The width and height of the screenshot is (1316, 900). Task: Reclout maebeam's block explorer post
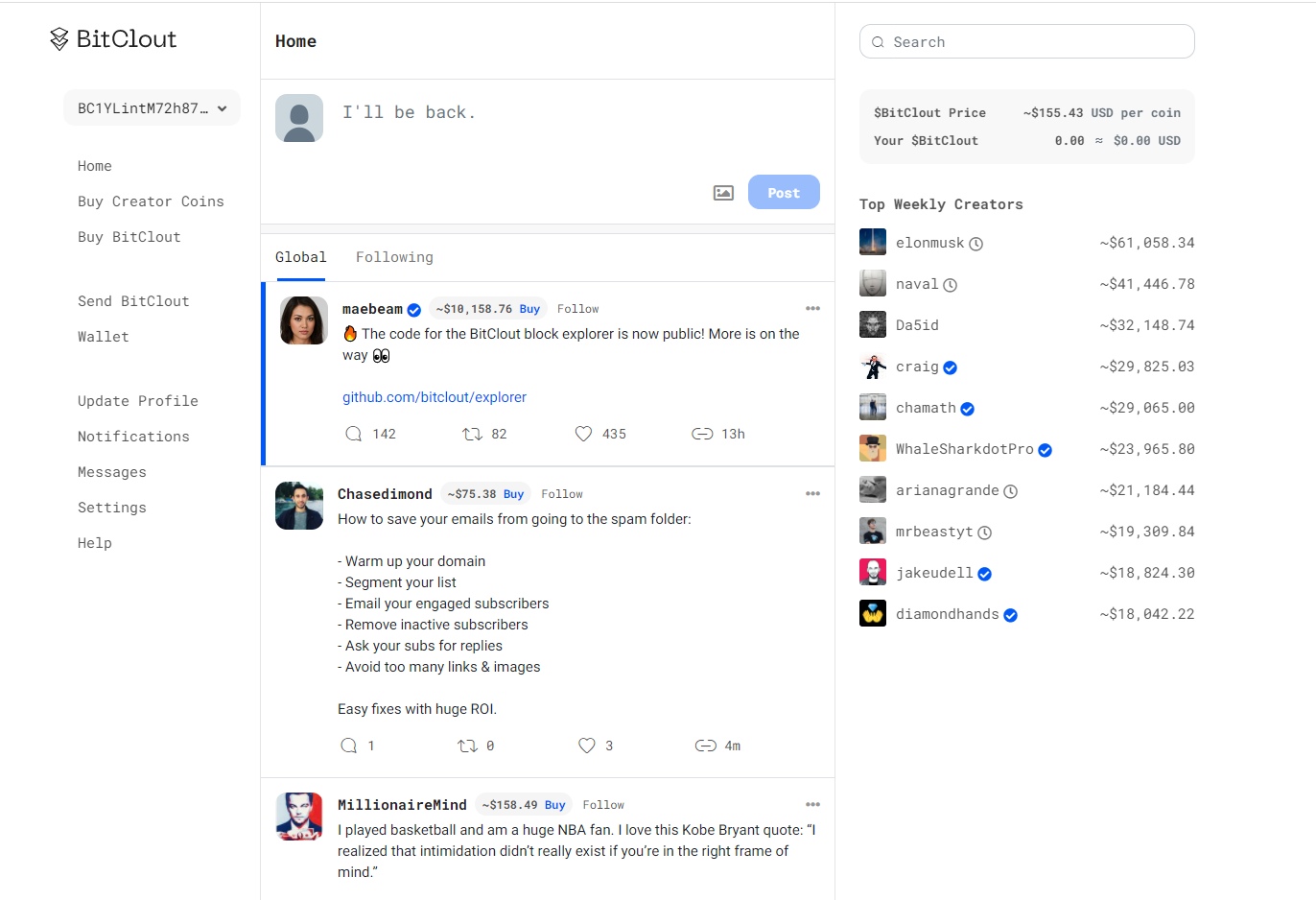472,434
